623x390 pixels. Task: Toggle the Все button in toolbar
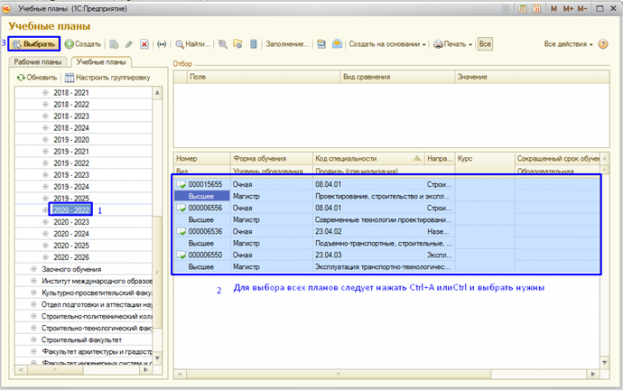pos(485,44)
